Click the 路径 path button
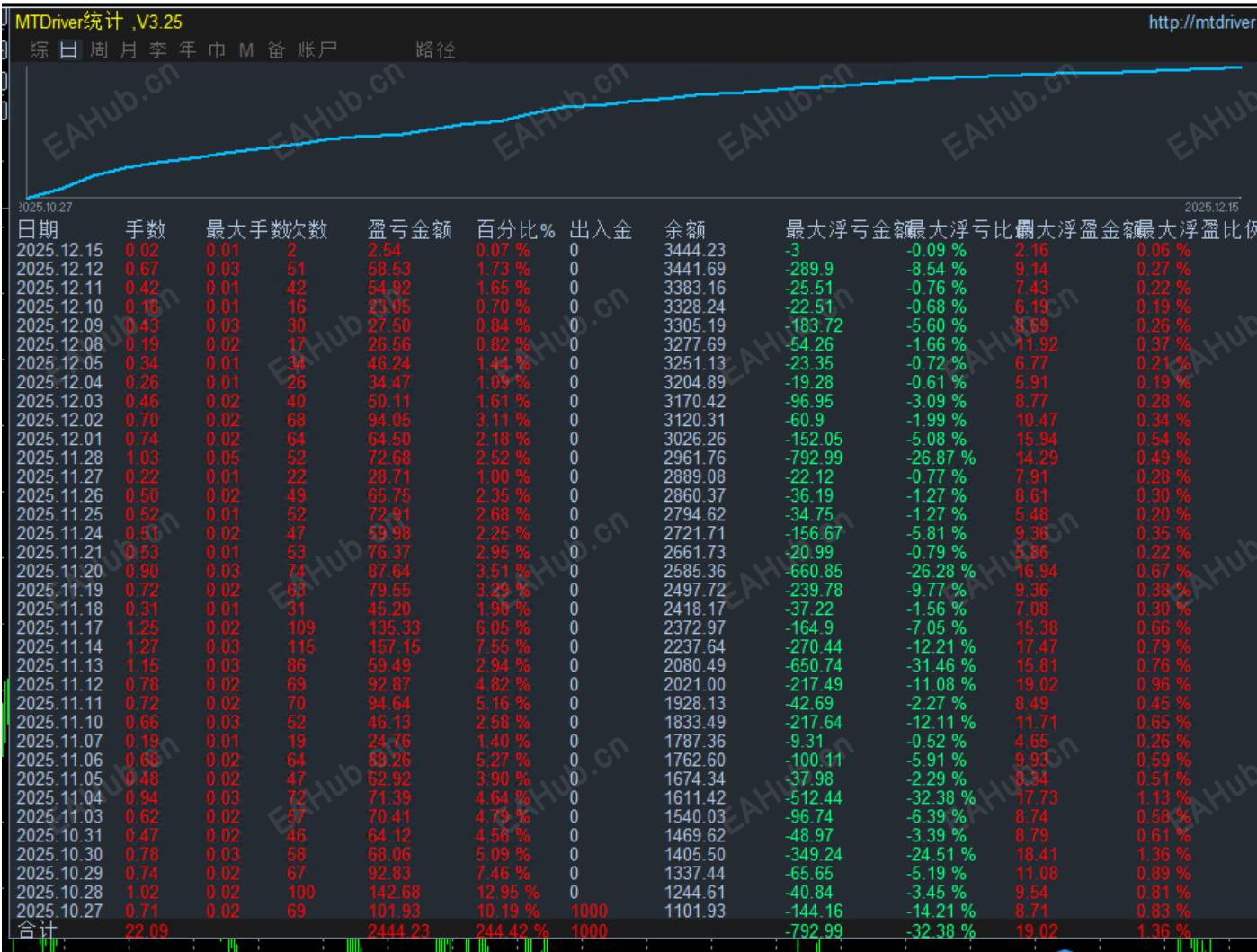The height and width of the screenshot is (952, 1257). pyautogui.click(x=435, y=49)
